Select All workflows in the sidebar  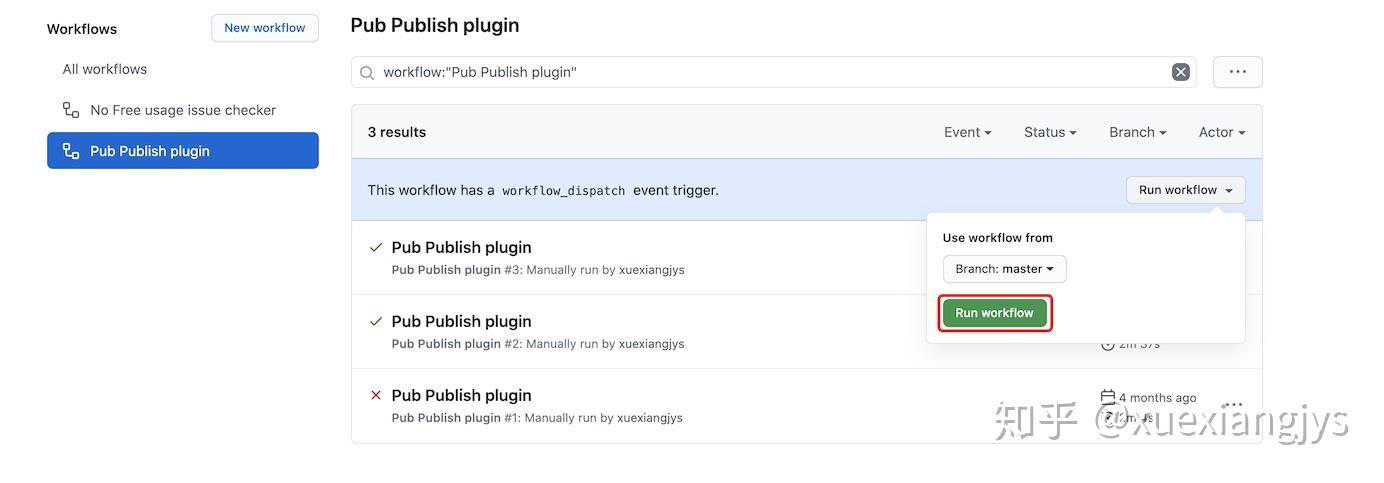coord(105,69)
